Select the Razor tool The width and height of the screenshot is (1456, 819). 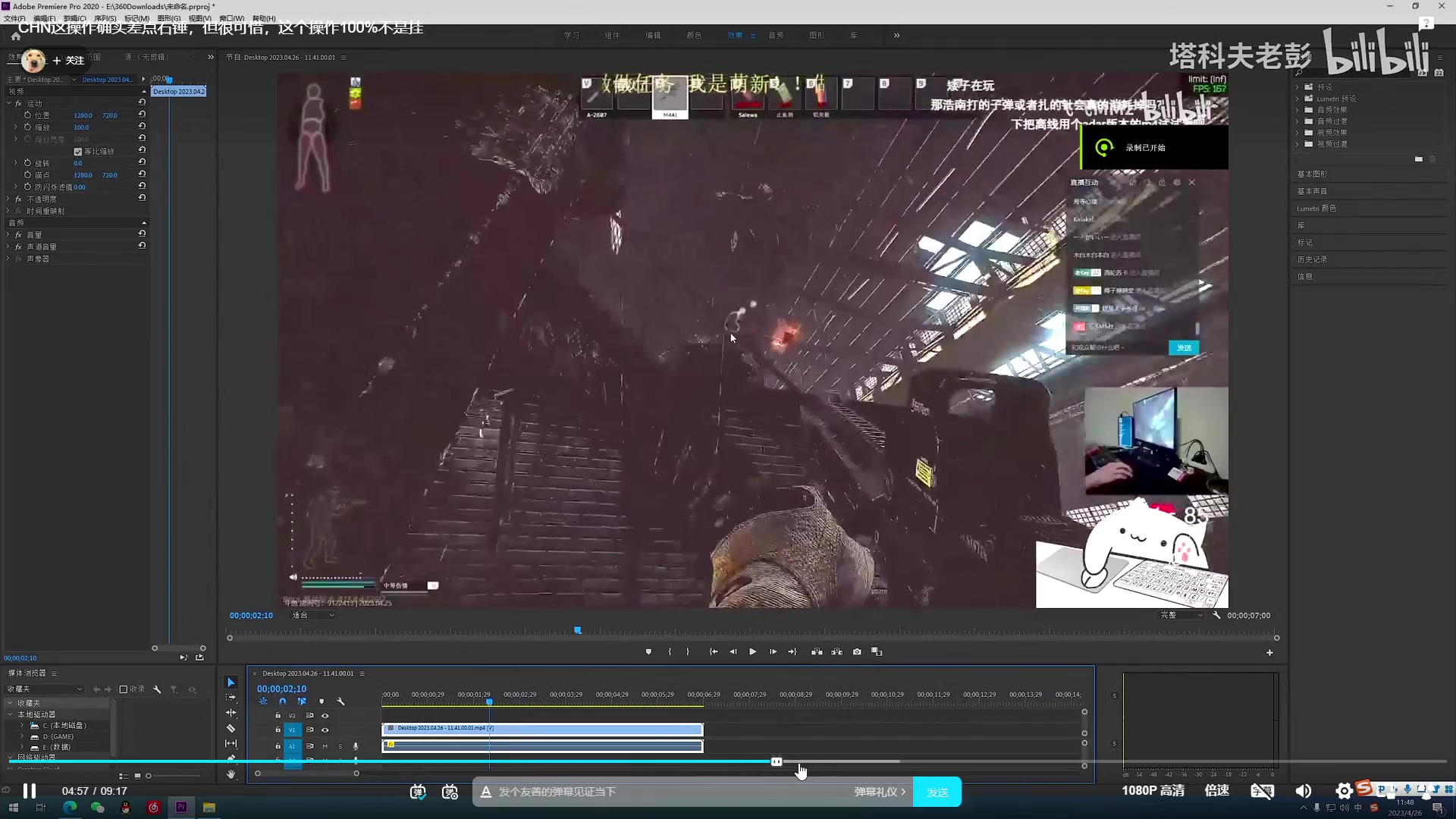[x=231, y=729]
